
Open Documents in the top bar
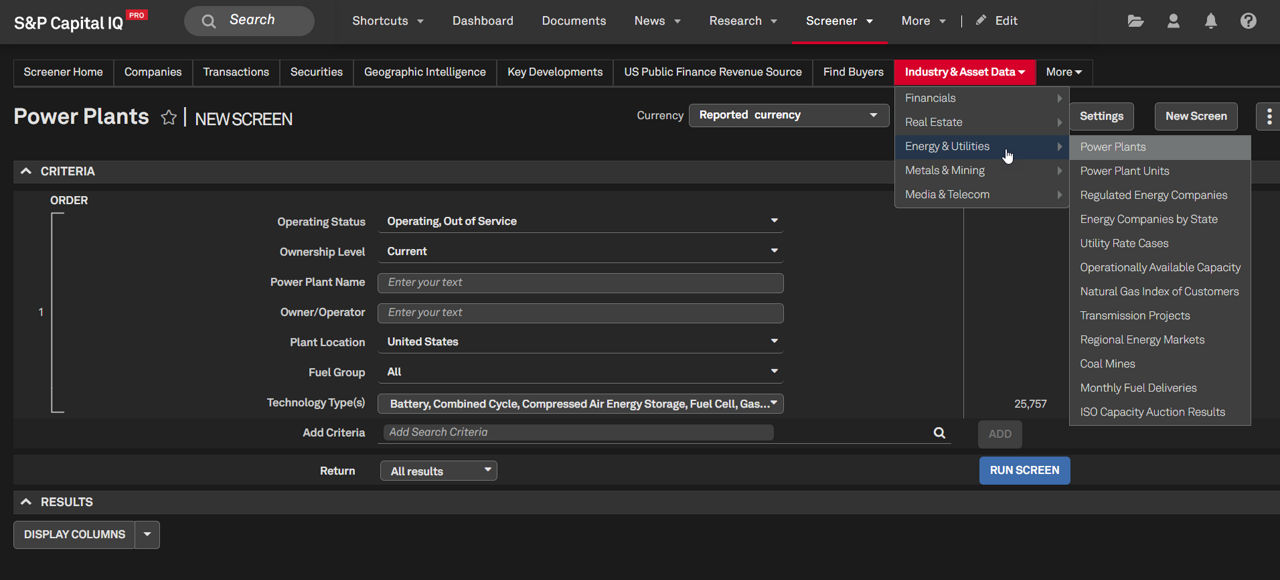[x=574, y=20]
